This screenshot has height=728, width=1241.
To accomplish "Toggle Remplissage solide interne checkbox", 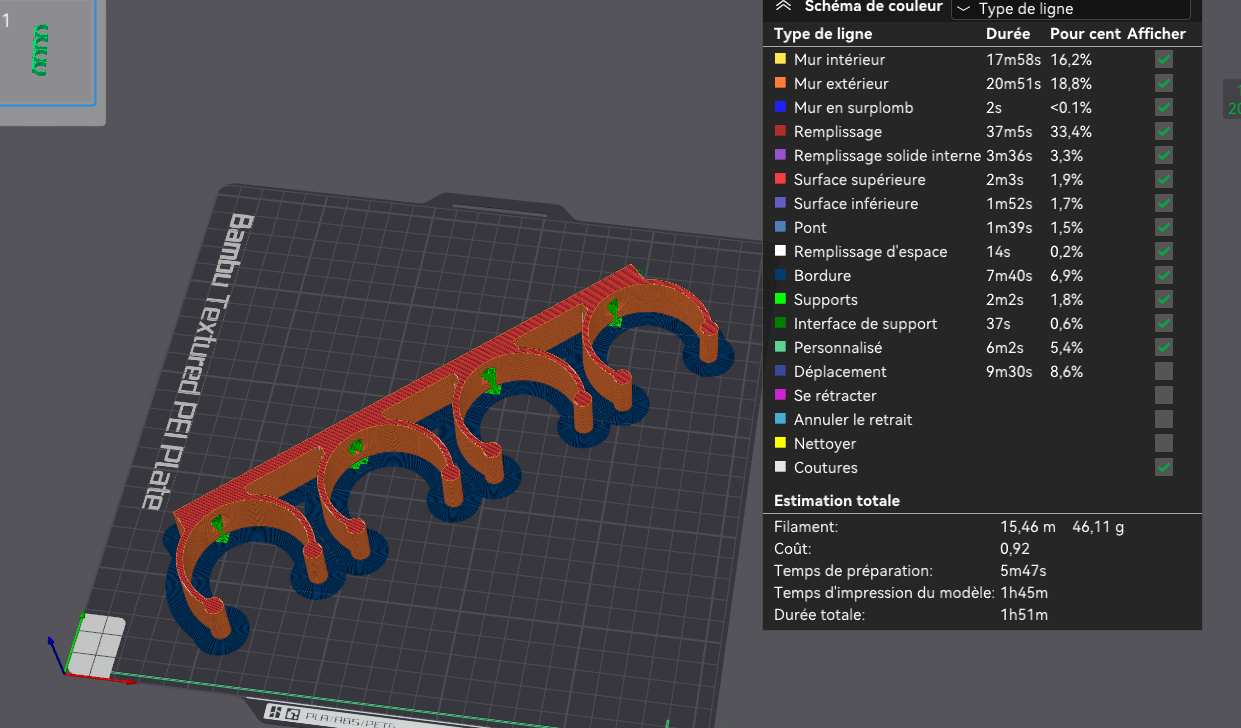I will click(x=1163, y=156).
